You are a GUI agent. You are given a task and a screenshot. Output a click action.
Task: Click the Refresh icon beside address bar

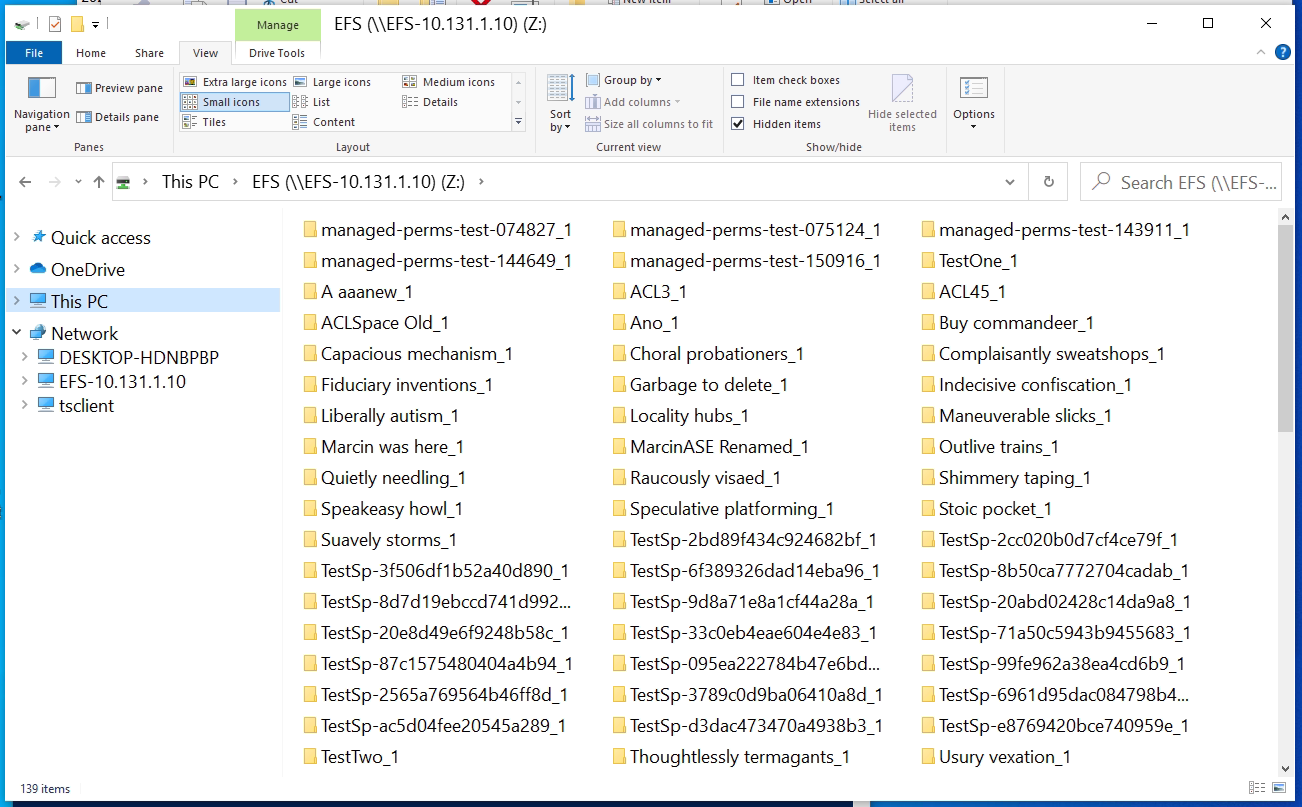(1048, 182)
